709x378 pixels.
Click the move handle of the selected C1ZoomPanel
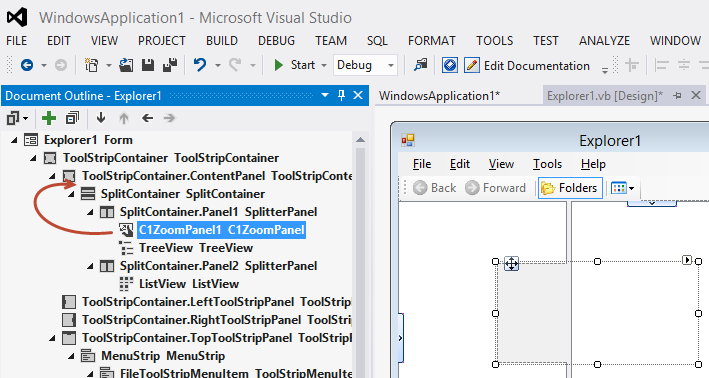[x=511, y=263]
